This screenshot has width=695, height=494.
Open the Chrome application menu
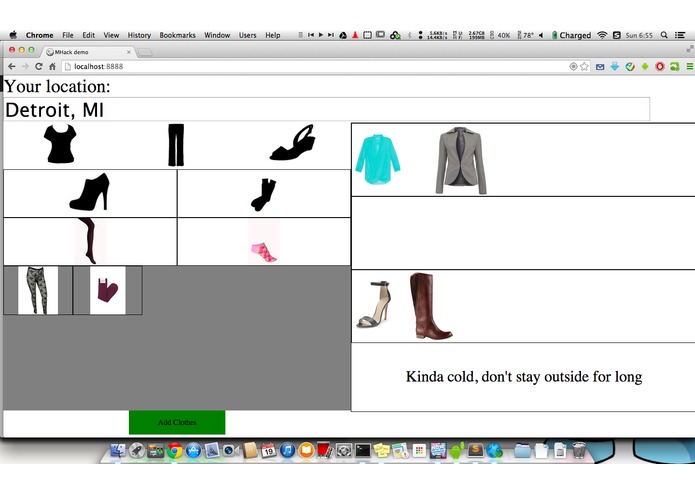[x=39, y=35]
